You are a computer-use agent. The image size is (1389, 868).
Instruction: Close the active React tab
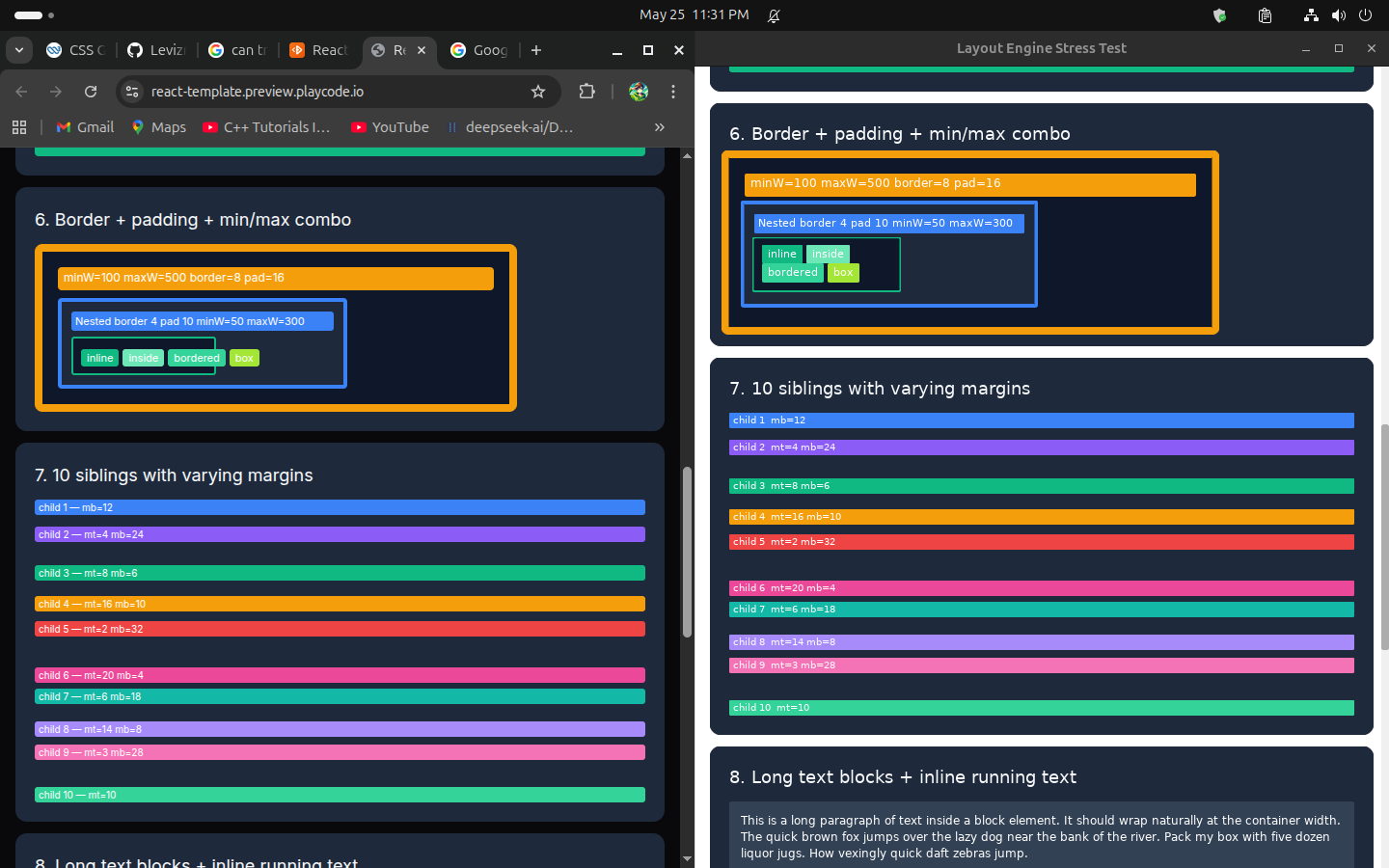coord(422,50)
